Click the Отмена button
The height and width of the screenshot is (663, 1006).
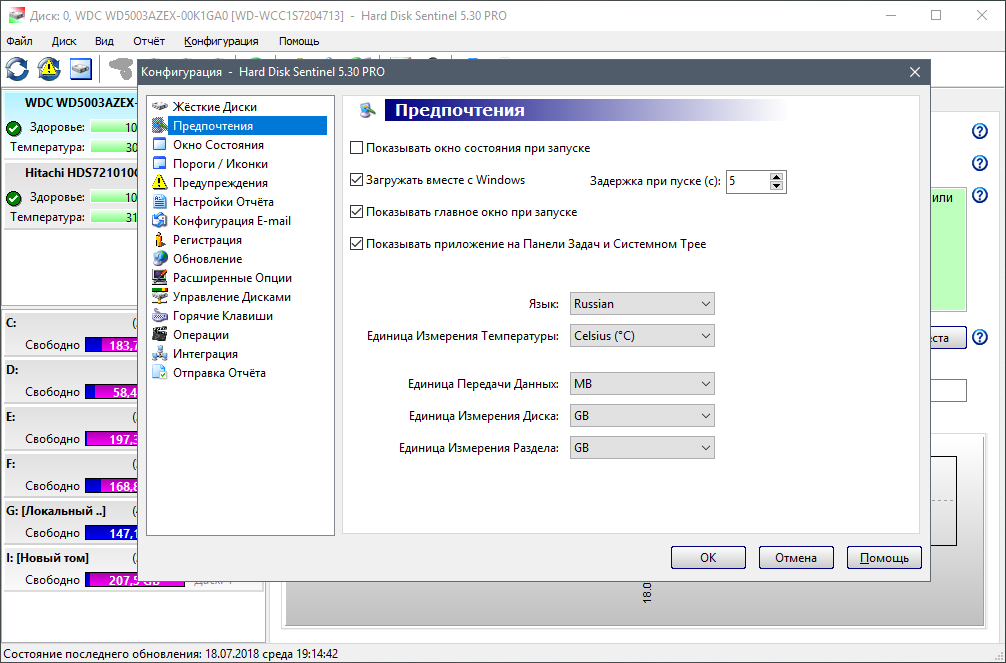click(796, 558)
